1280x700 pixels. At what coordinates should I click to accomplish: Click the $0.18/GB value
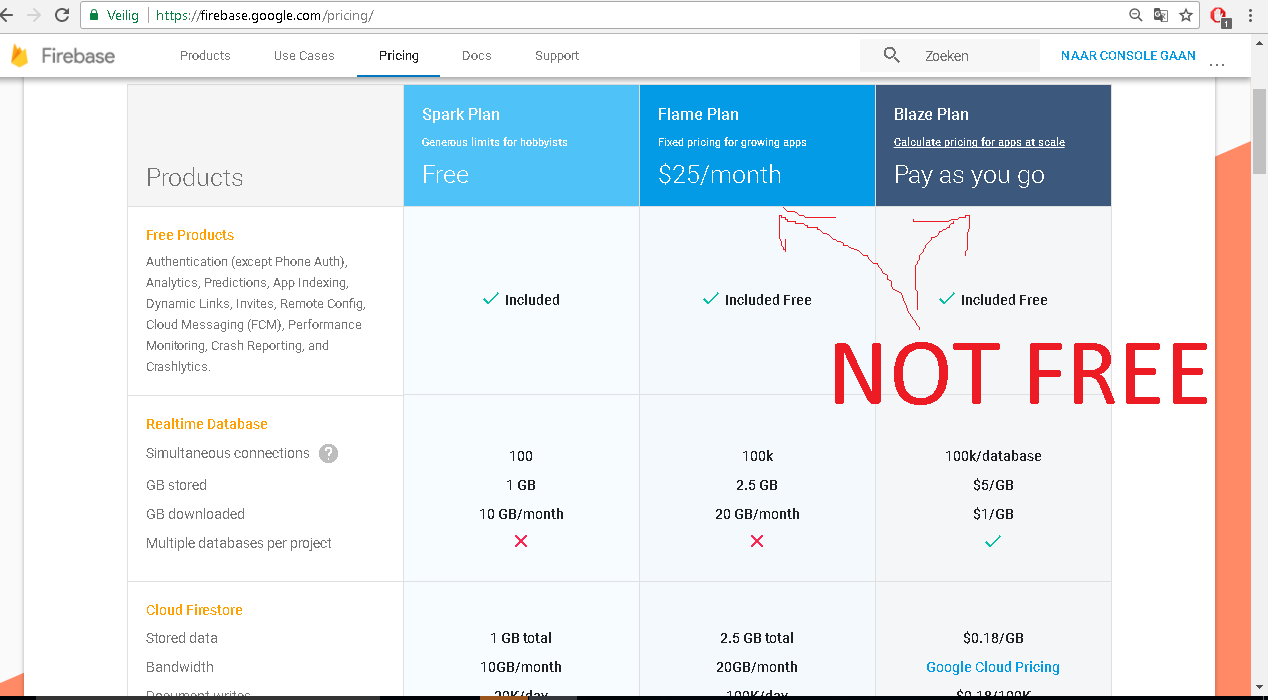pyautogui.click(x=993, y=638)
